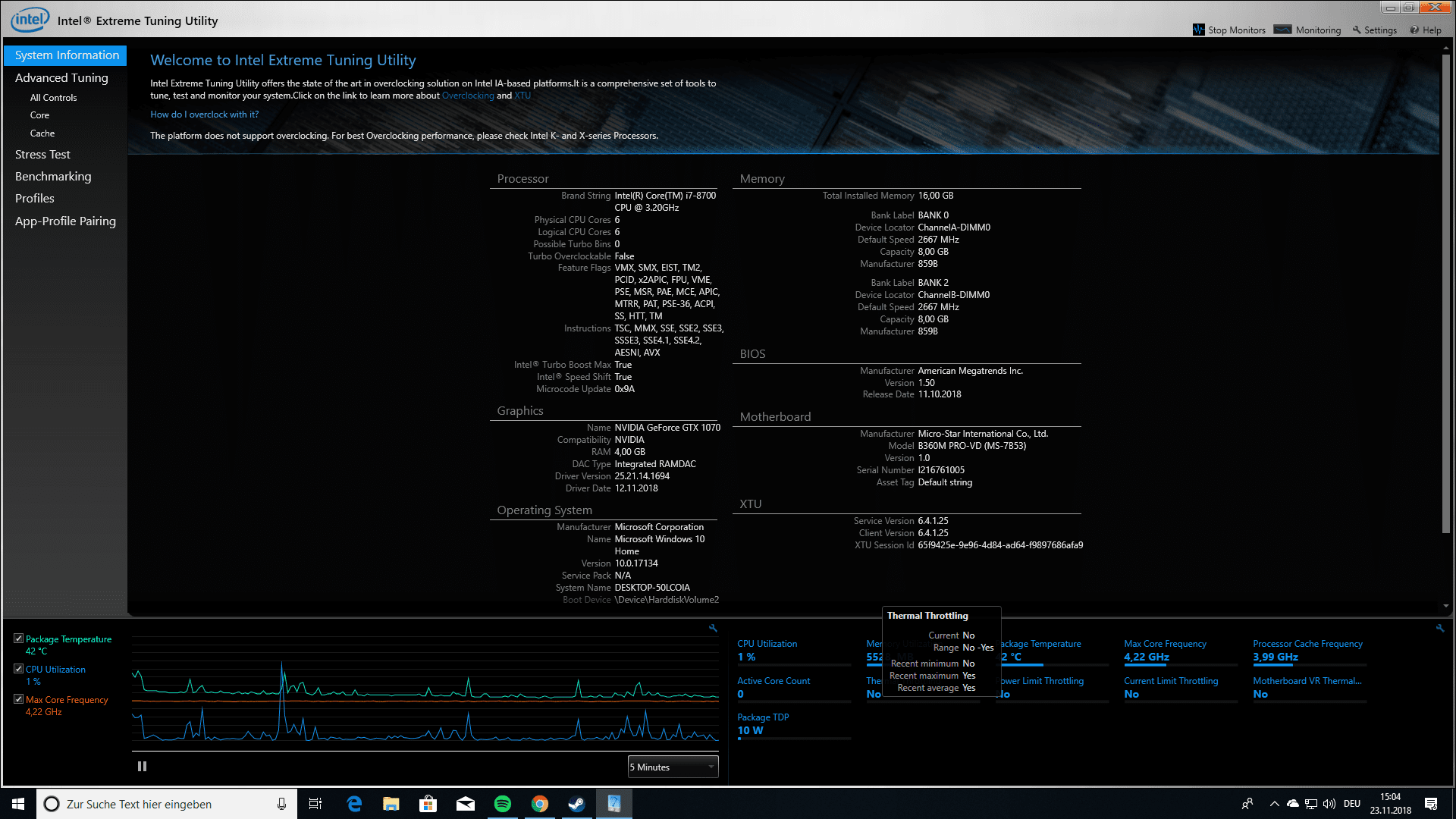Click the Stop Monitors button
Image resolution: width=1456 pixels, height=819 pixels.
pos(1228,30)
